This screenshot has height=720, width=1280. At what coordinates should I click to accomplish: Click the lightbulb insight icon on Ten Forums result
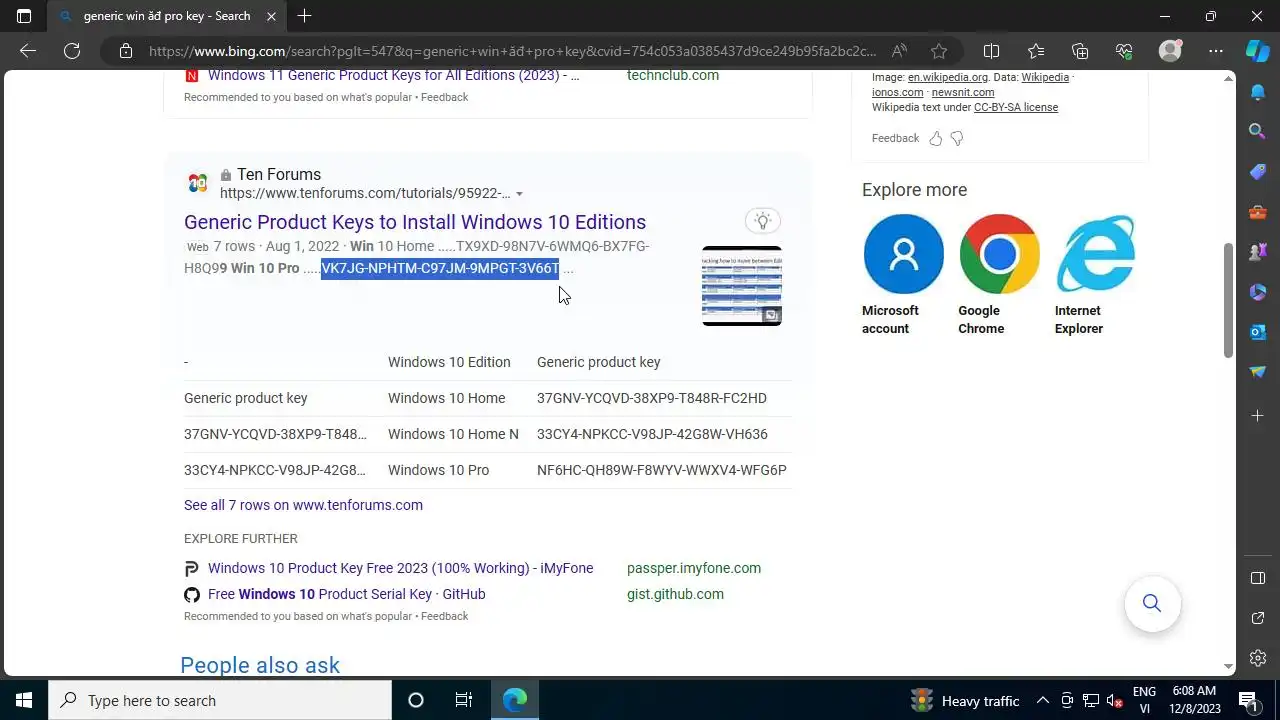[x=763, y=221]
